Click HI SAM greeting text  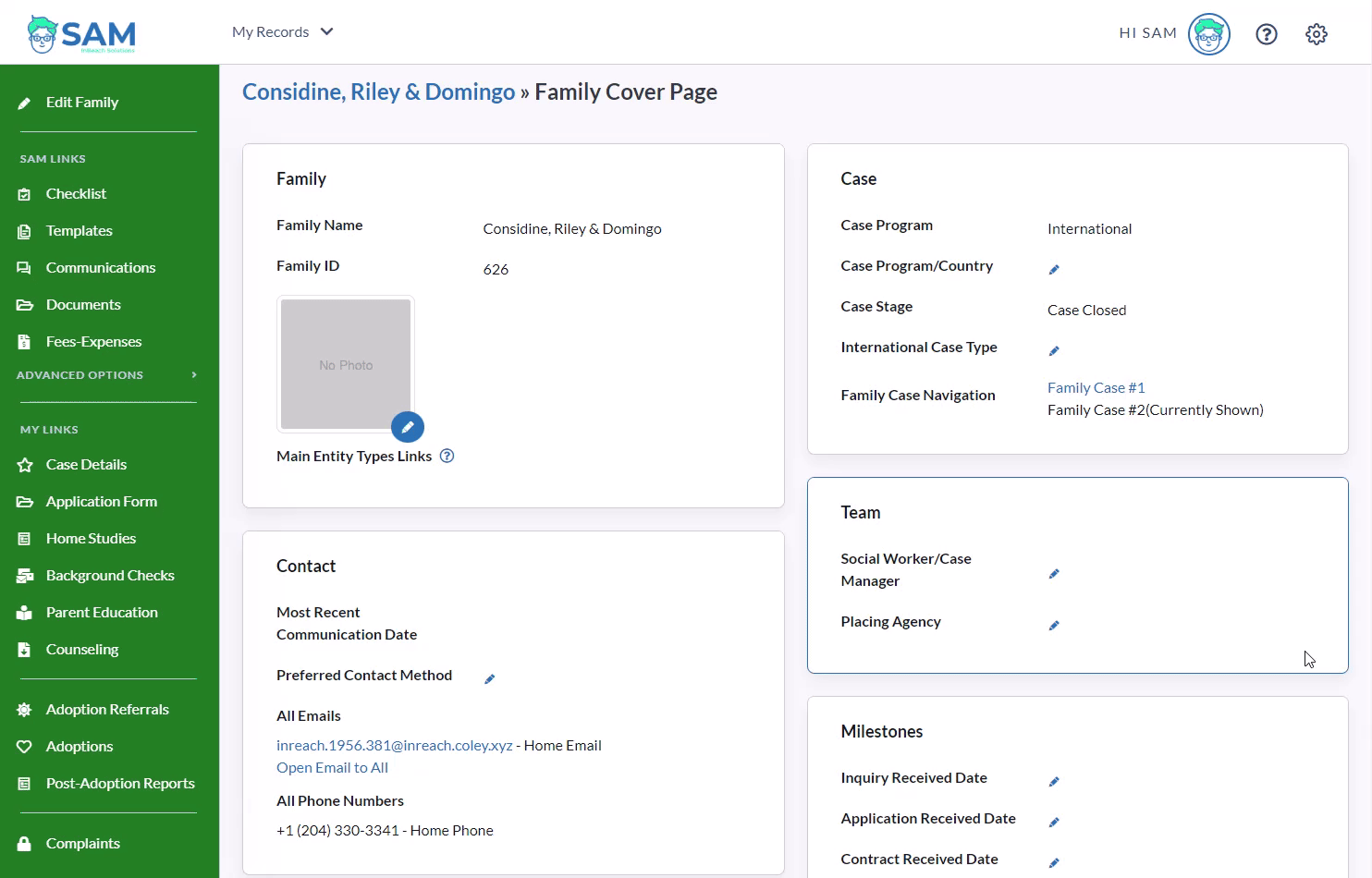coord(1147,33)
